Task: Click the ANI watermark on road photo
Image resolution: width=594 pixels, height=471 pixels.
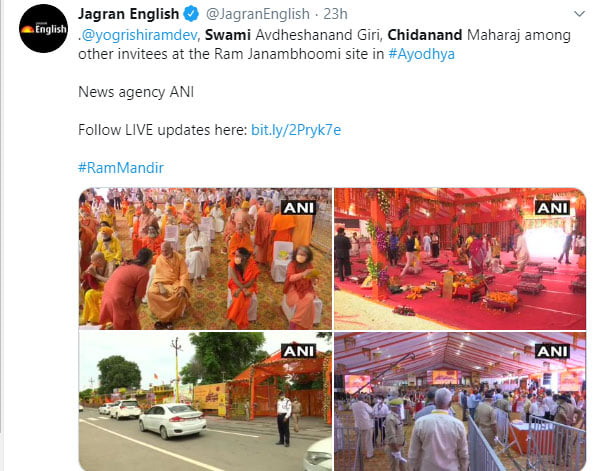Action: point(299,351)
